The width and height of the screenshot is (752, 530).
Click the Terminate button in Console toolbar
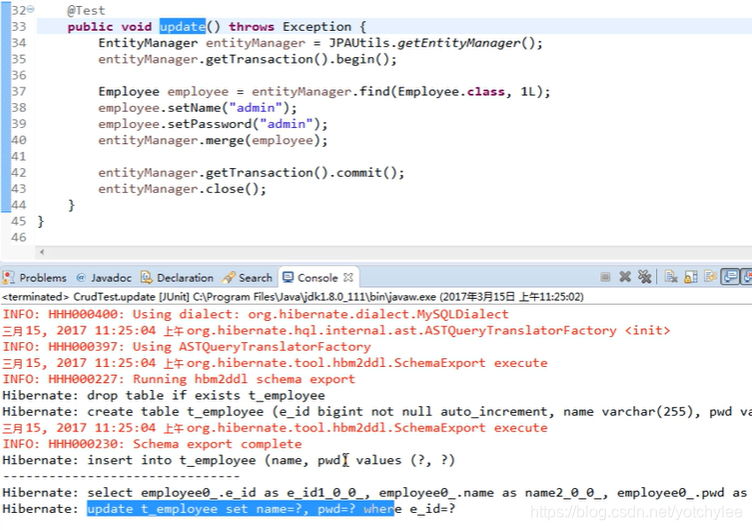point(605,277)
